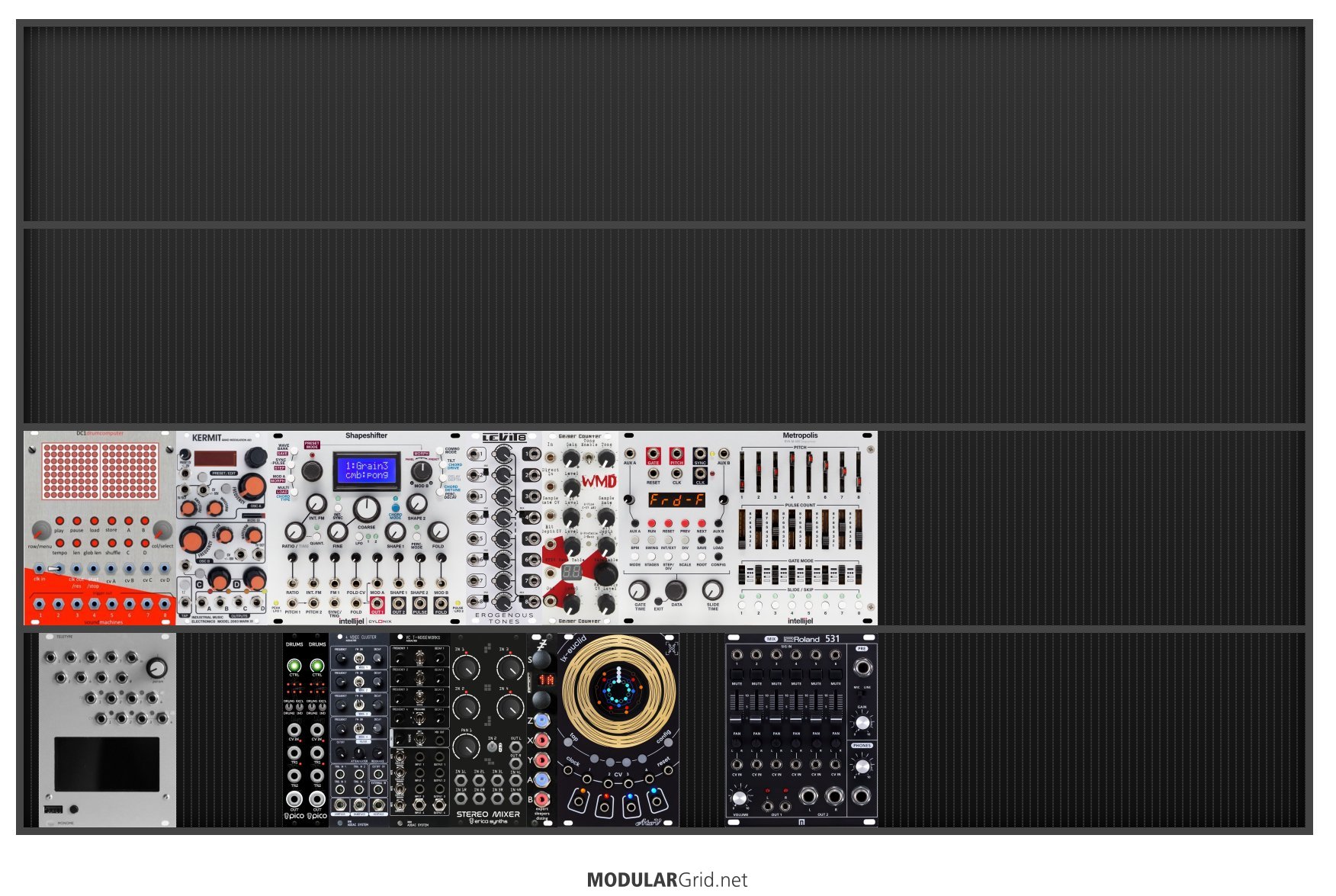
Task: Click the Shapeshifter blue LCD display
Action: click(x=367, y=470)
